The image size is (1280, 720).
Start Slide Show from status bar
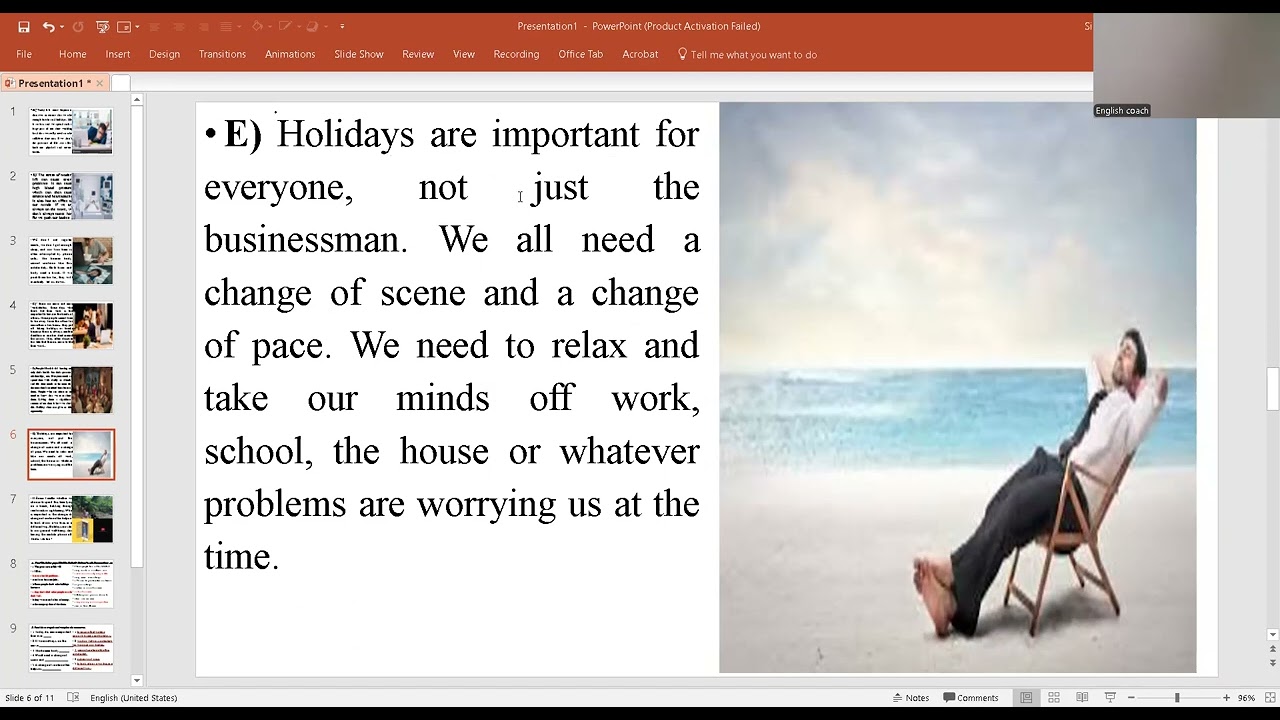click(1110, 698)
